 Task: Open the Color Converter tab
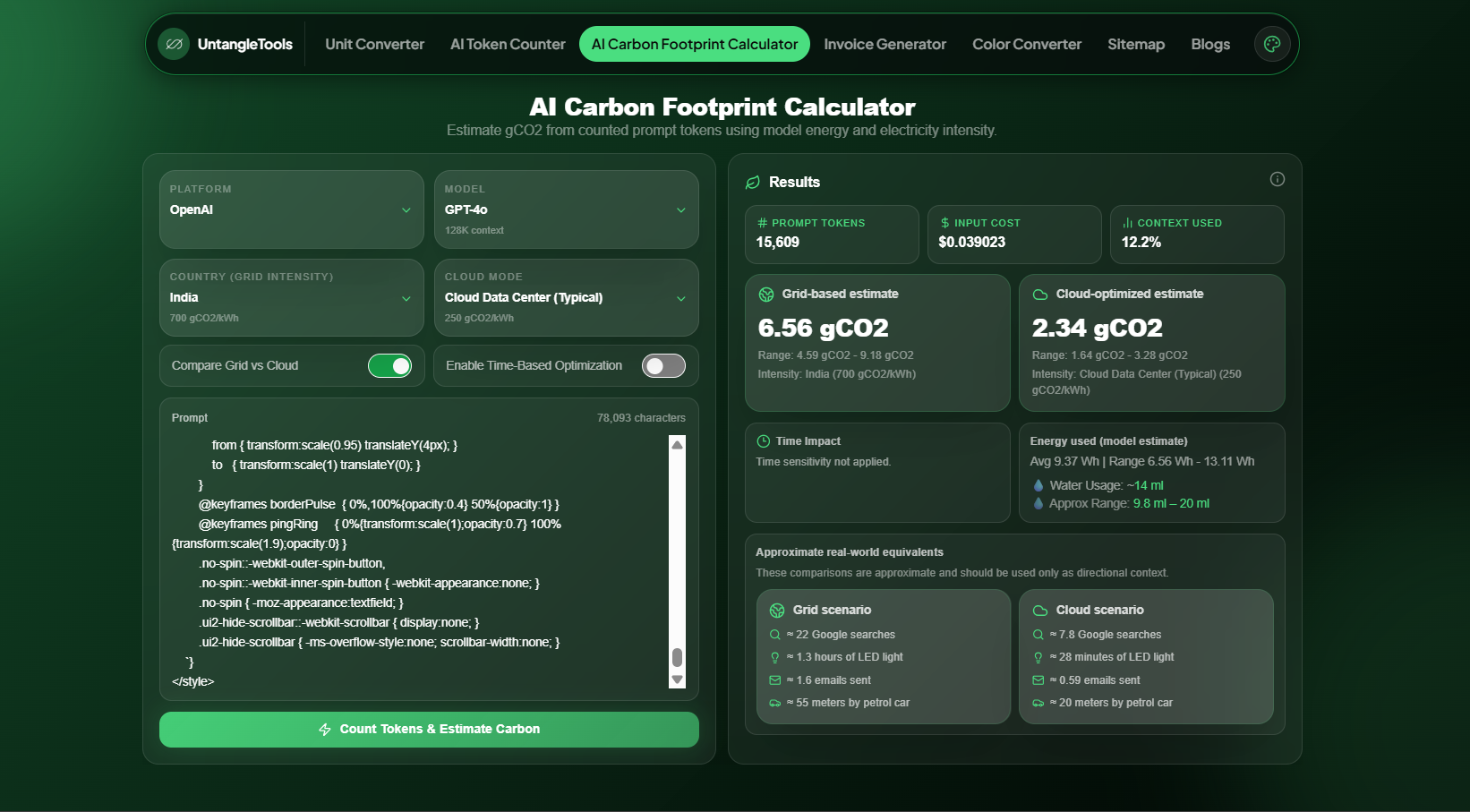click(x=1027, y=44)
